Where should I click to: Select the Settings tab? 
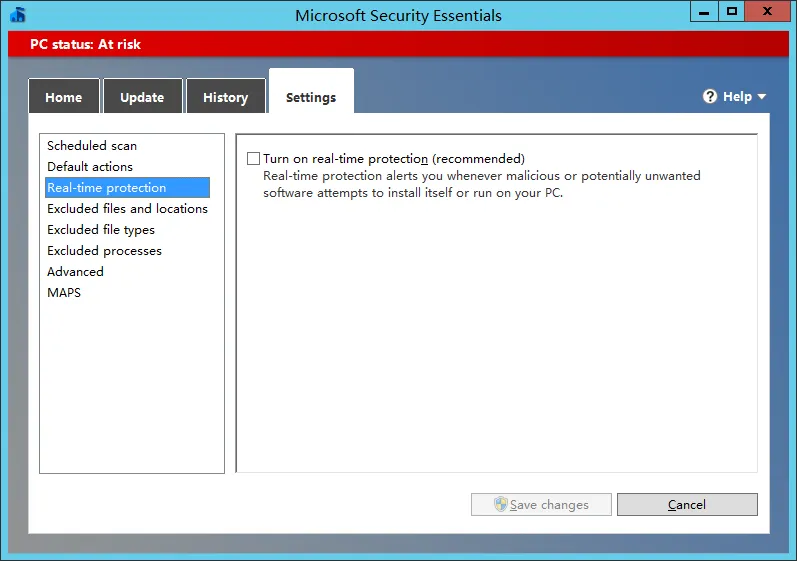[x=311, y=92]
